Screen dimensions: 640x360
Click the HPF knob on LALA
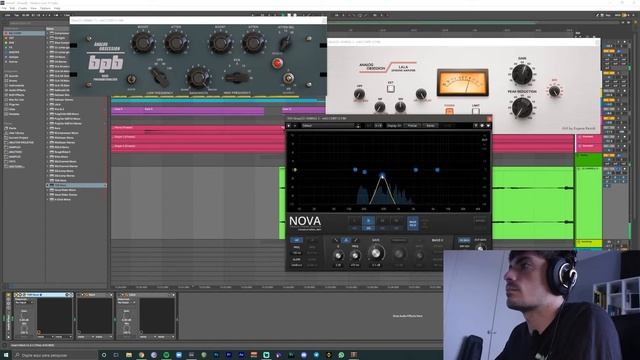tap(359, 94)
